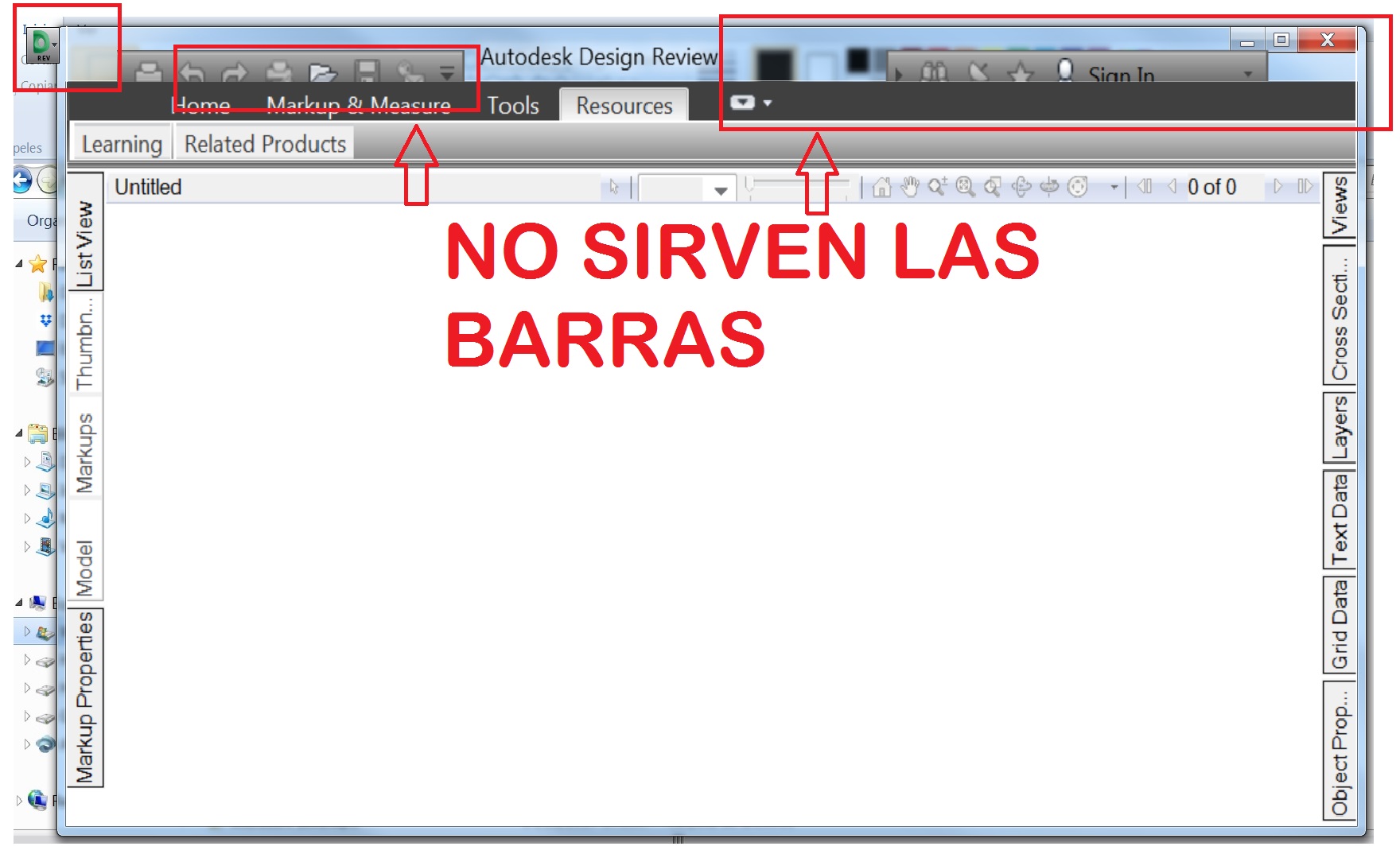Image resolution: width=1400 pixels, height=854 pixels.
Task: Expand the Music library node in Explorer
Action: [27, 518]
